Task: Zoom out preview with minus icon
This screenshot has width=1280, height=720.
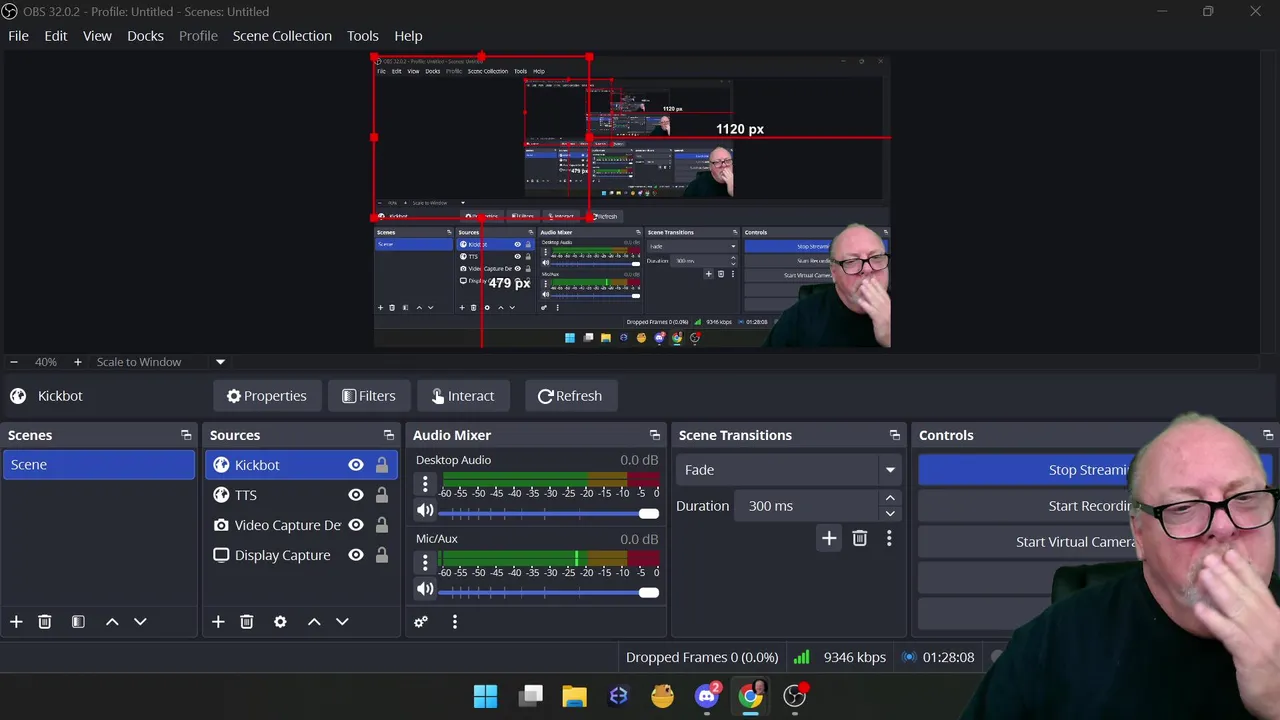Action: click(x=14, y=362)
